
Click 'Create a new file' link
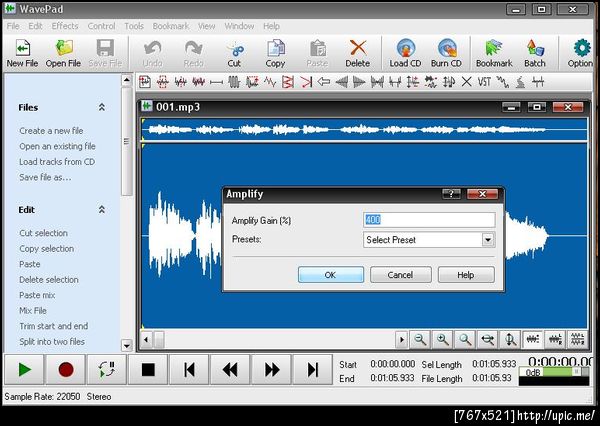[51, 131]
